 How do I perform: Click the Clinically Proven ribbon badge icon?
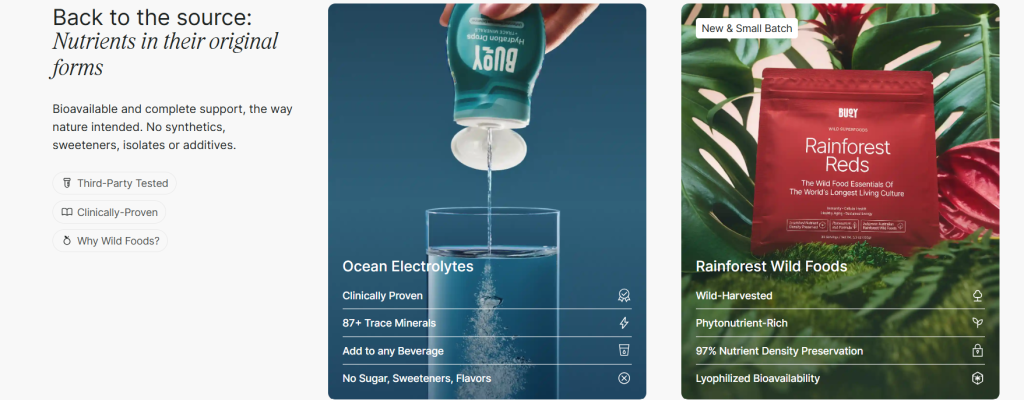tap(624, 295)
